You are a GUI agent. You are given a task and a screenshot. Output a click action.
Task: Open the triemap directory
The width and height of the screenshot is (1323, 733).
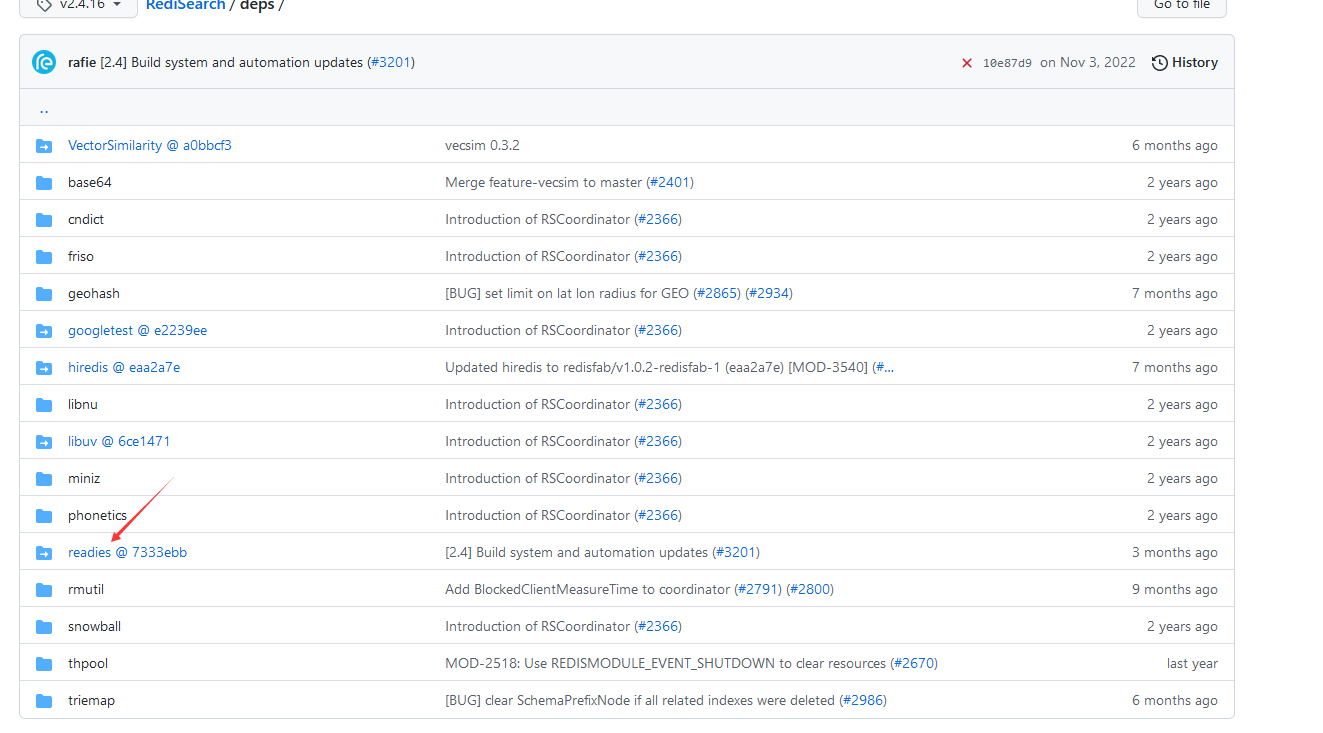pyautogui.click(x=92, y=700)
